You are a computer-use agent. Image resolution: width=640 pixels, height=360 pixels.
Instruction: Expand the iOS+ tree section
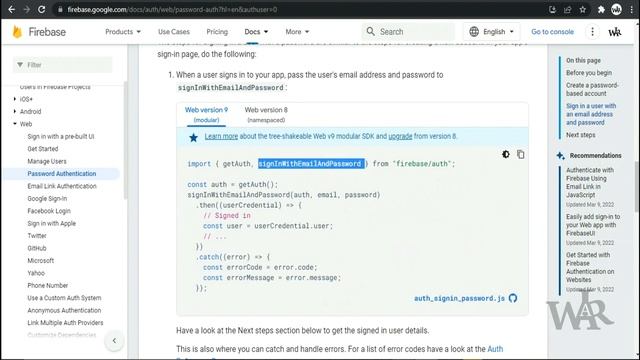[x=15, y=99]
